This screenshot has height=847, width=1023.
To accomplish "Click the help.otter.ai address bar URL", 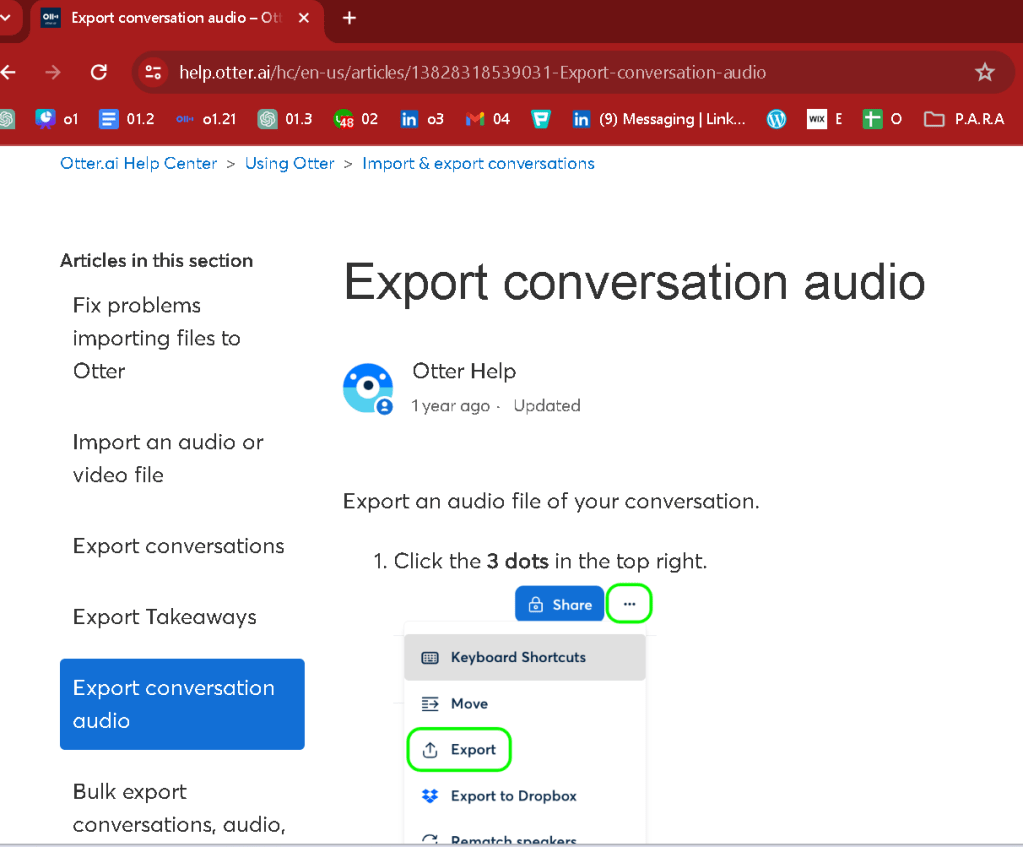I will click(x=472, y=72).
